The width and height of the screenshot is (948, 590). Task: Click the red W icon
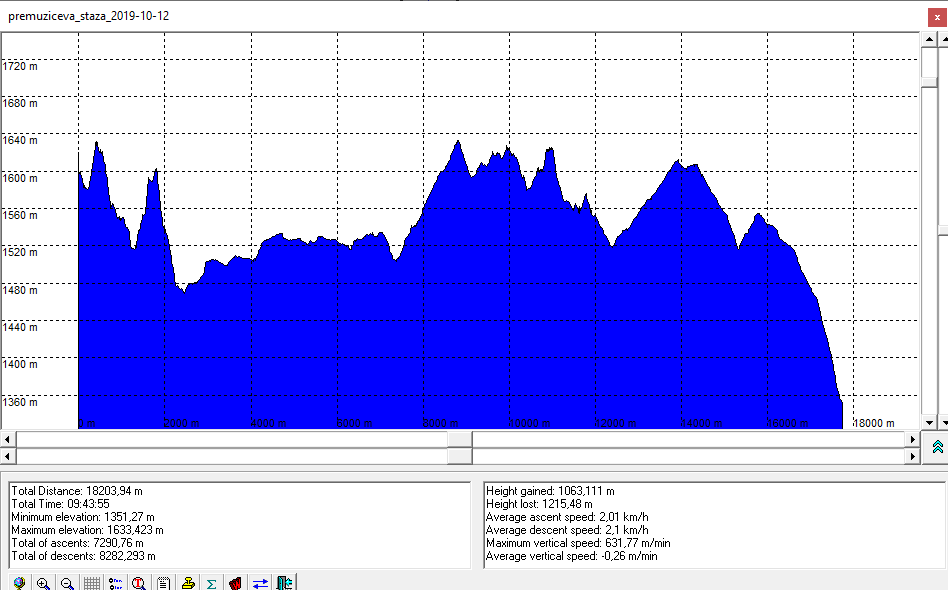pyautogui.click(x=235, y=582)
